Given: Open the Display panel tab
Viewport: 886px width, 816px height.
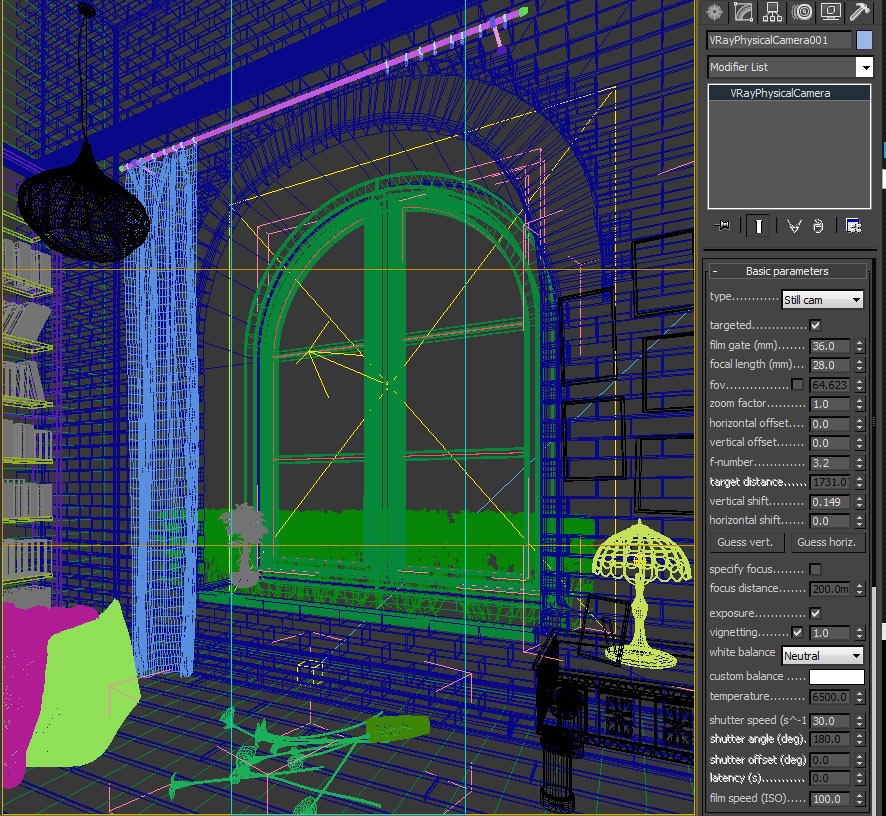Looking at the screenshot, I should (x=830, y=12).
